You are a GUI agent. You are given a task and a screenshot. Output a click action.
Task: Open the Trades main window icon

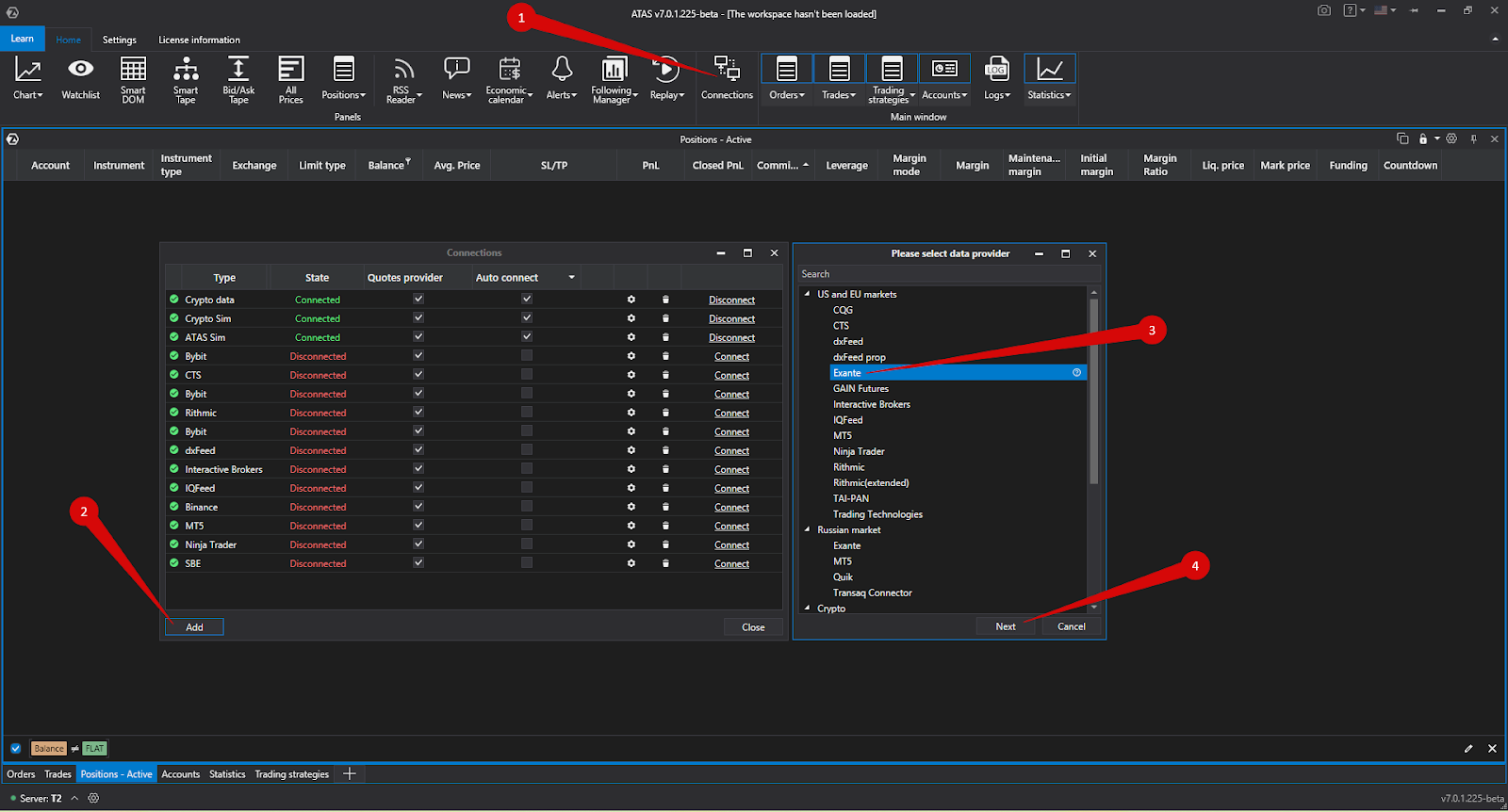[x=839, y=69]
